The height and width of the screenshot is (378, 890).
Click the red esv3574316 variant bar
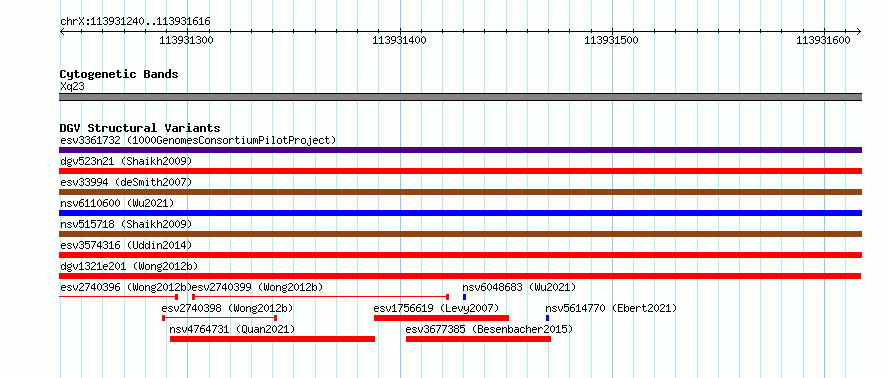tap(460, 255)
